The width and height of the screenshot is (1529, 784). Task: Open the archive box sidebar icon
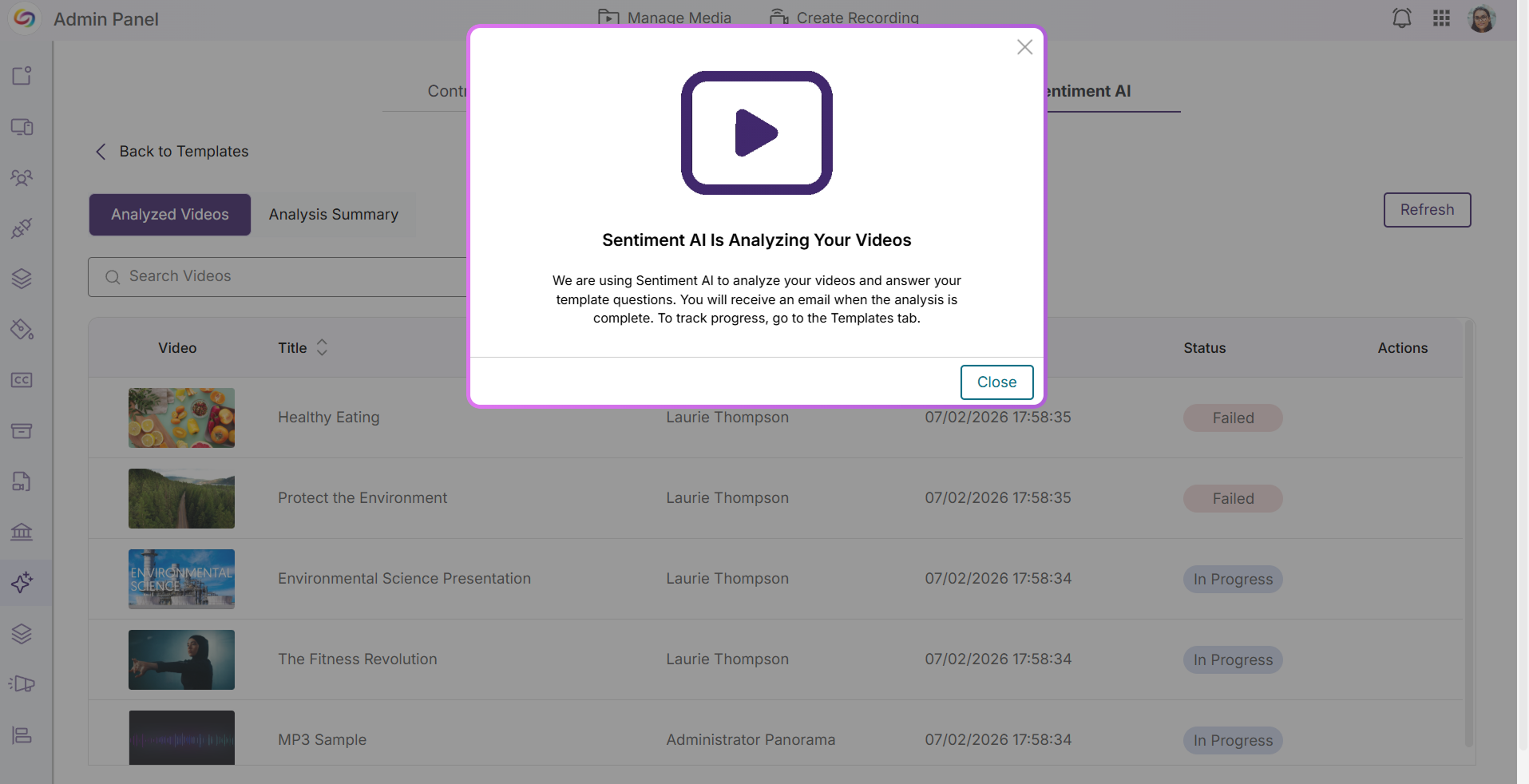(x=22, y=431)
